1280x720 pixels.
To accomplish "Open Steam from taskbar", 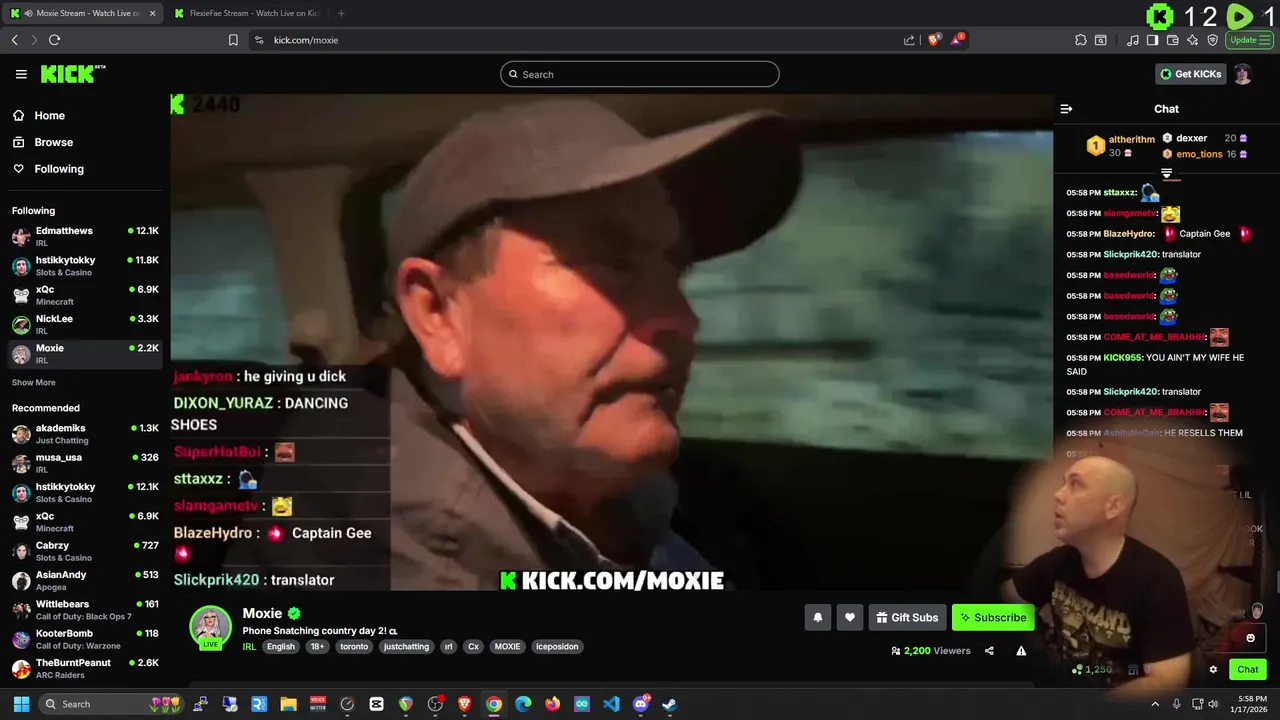I will coord(669,704).
